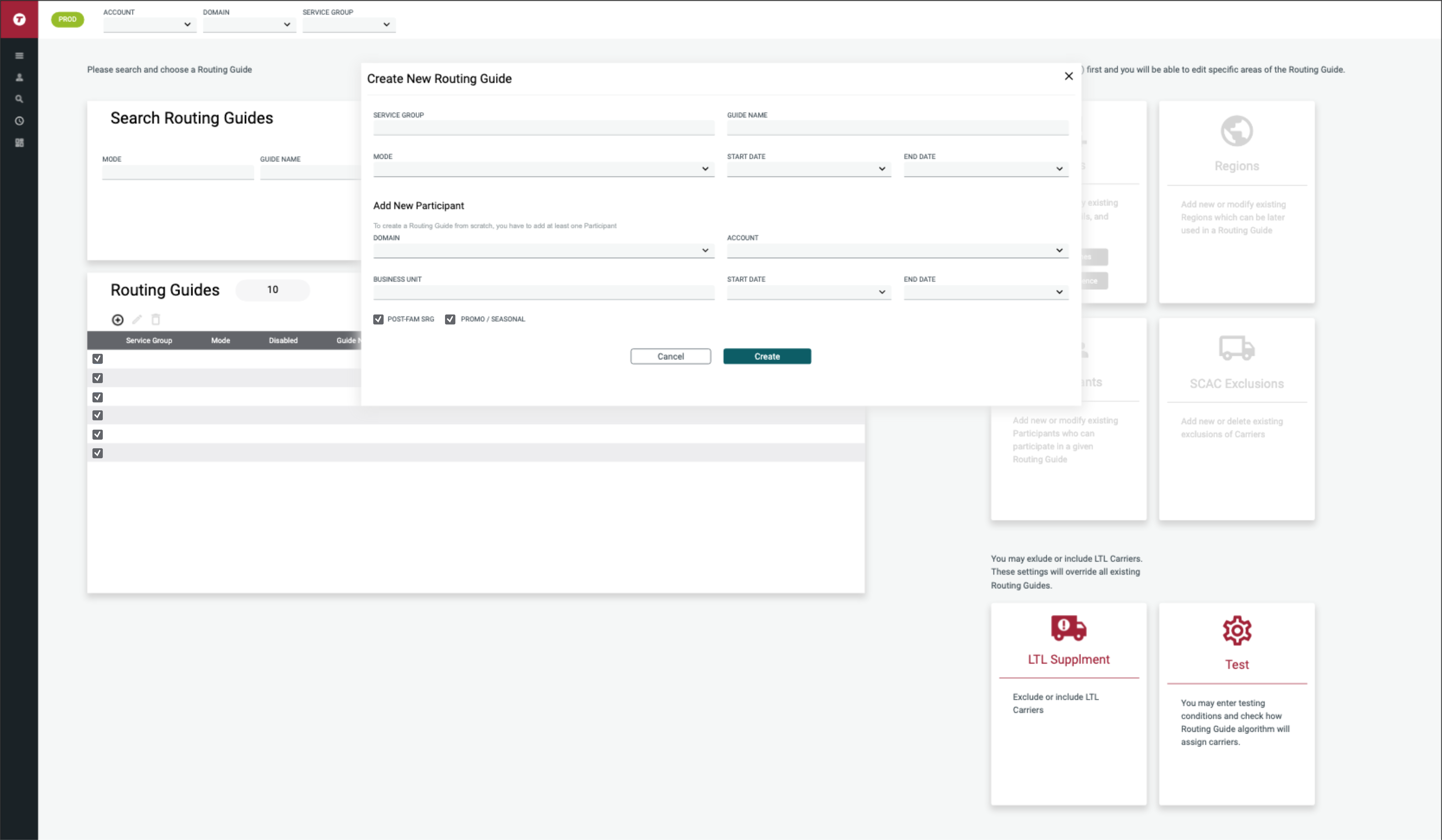The height and width of the screenshot is (840, 1442).
Task: Uncheck the first routing guide row checkbox
Action: coord(98,359)
